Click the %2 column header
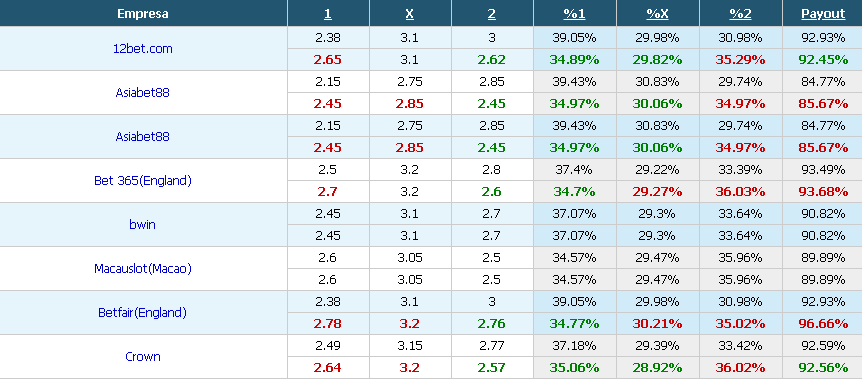 click(741, 14)
